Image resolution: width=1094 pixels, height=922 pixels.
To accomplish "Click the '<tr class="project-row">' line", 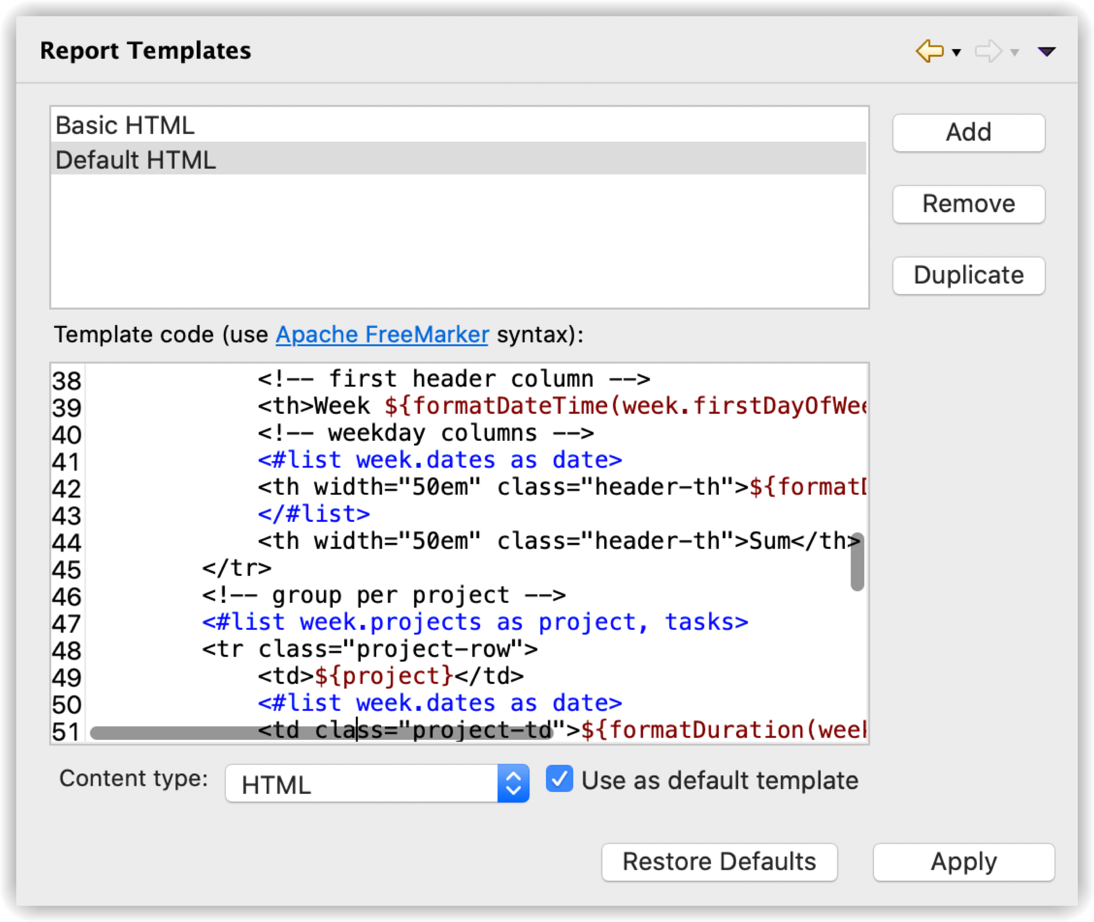I will [370, 649].
